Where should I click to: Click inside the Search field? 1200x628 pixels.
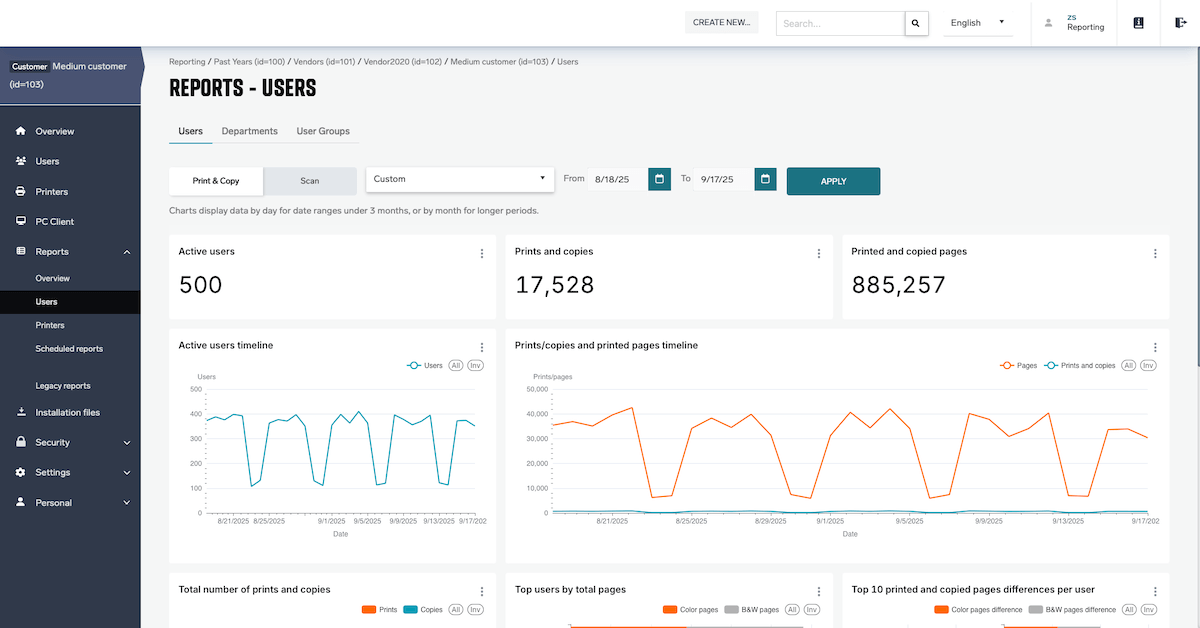pos(840,23)
